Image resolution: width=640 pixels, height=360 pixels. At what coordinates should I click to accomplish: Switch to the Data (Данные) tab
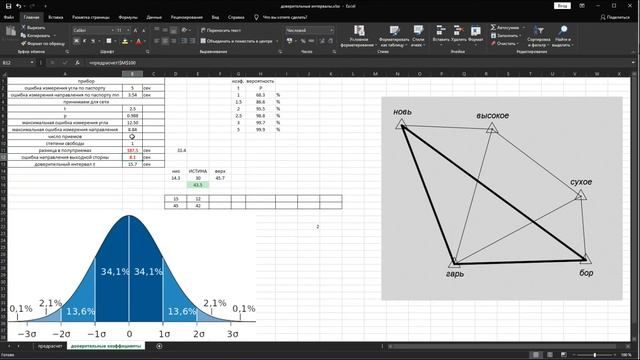click(154, 17)
